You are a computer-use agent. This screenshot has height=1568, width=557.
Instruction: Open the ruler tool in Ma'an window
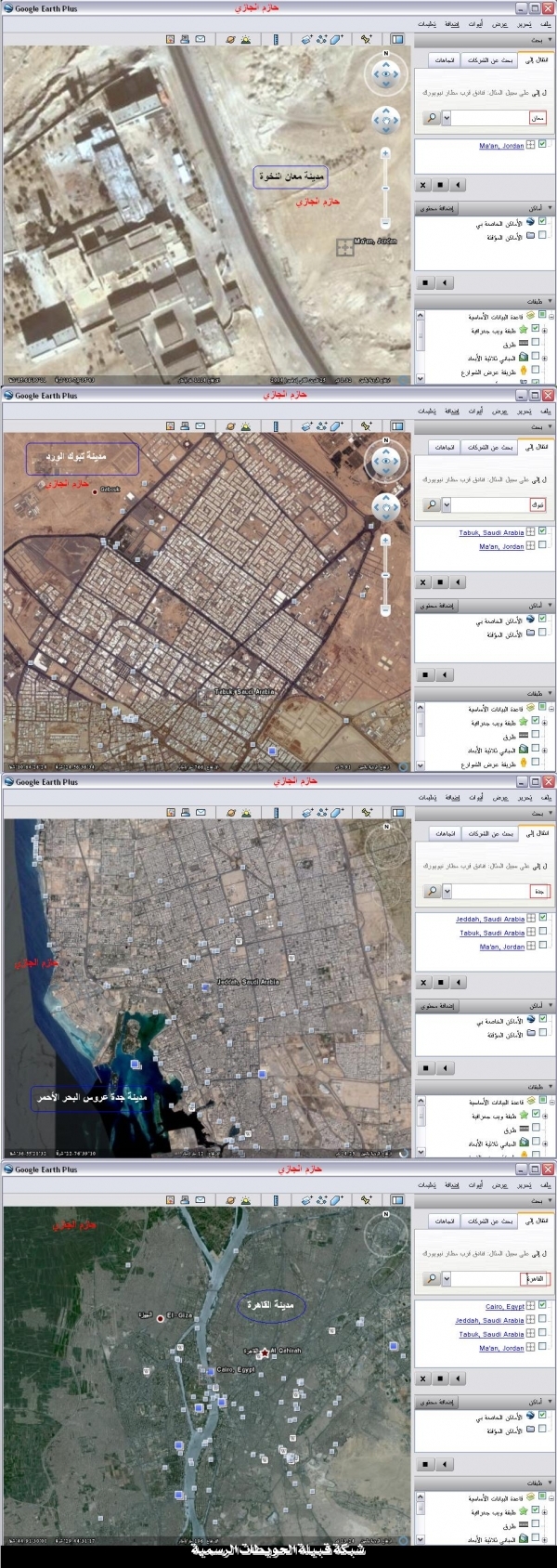tap(276, 39)
